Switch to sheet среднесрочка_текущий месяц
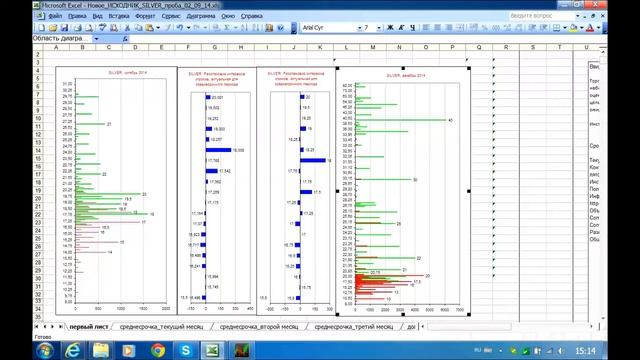 coord(161,327)
